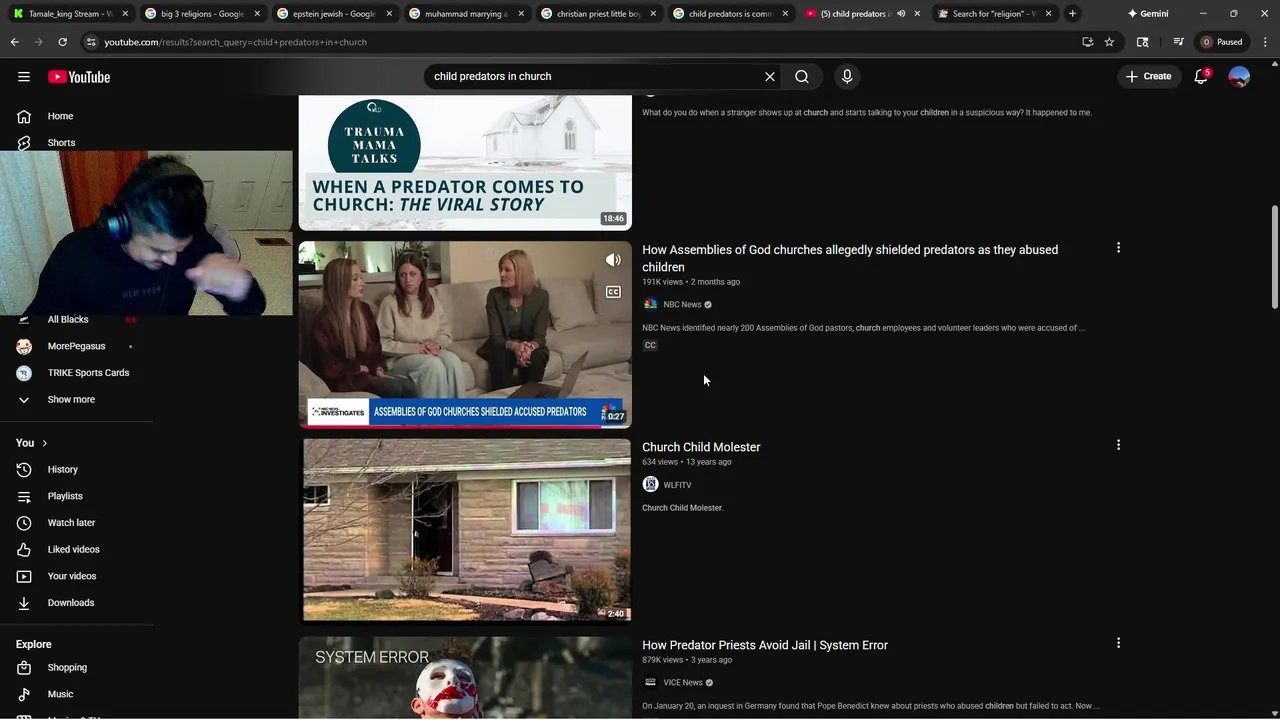This screenshot has height=720, width=1280.
Task: Mute audio on the child predators tab
Action: (901, 14)
